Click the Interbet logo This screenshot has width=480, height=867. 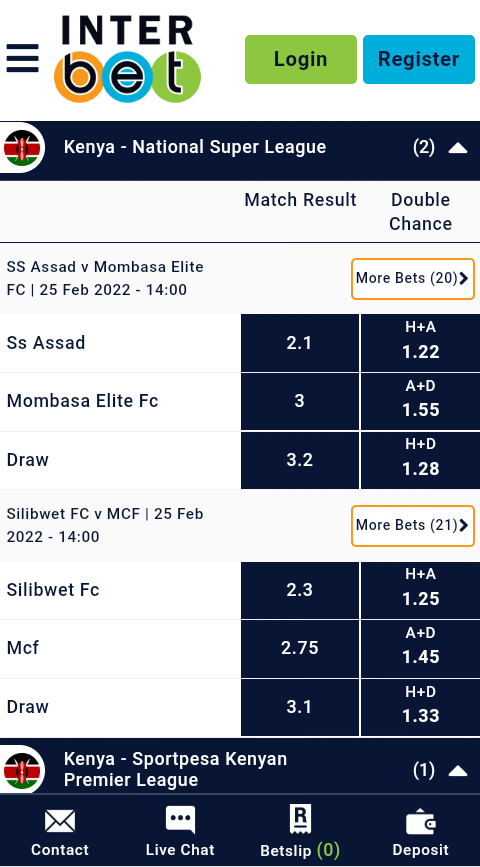(x=127, y=59)
